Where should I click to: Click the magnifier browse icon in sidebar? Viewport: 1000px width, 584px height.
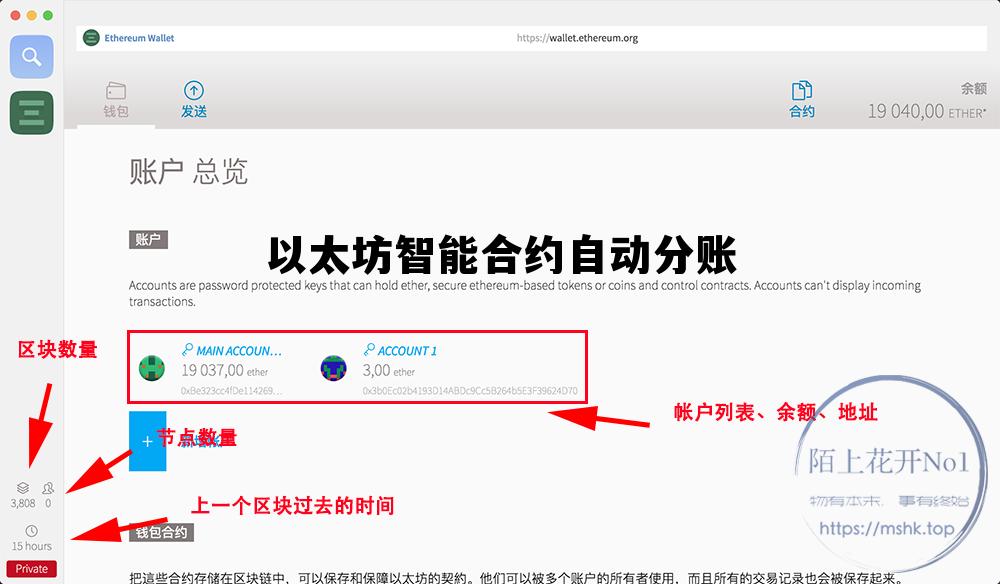(x=32, y=56)
